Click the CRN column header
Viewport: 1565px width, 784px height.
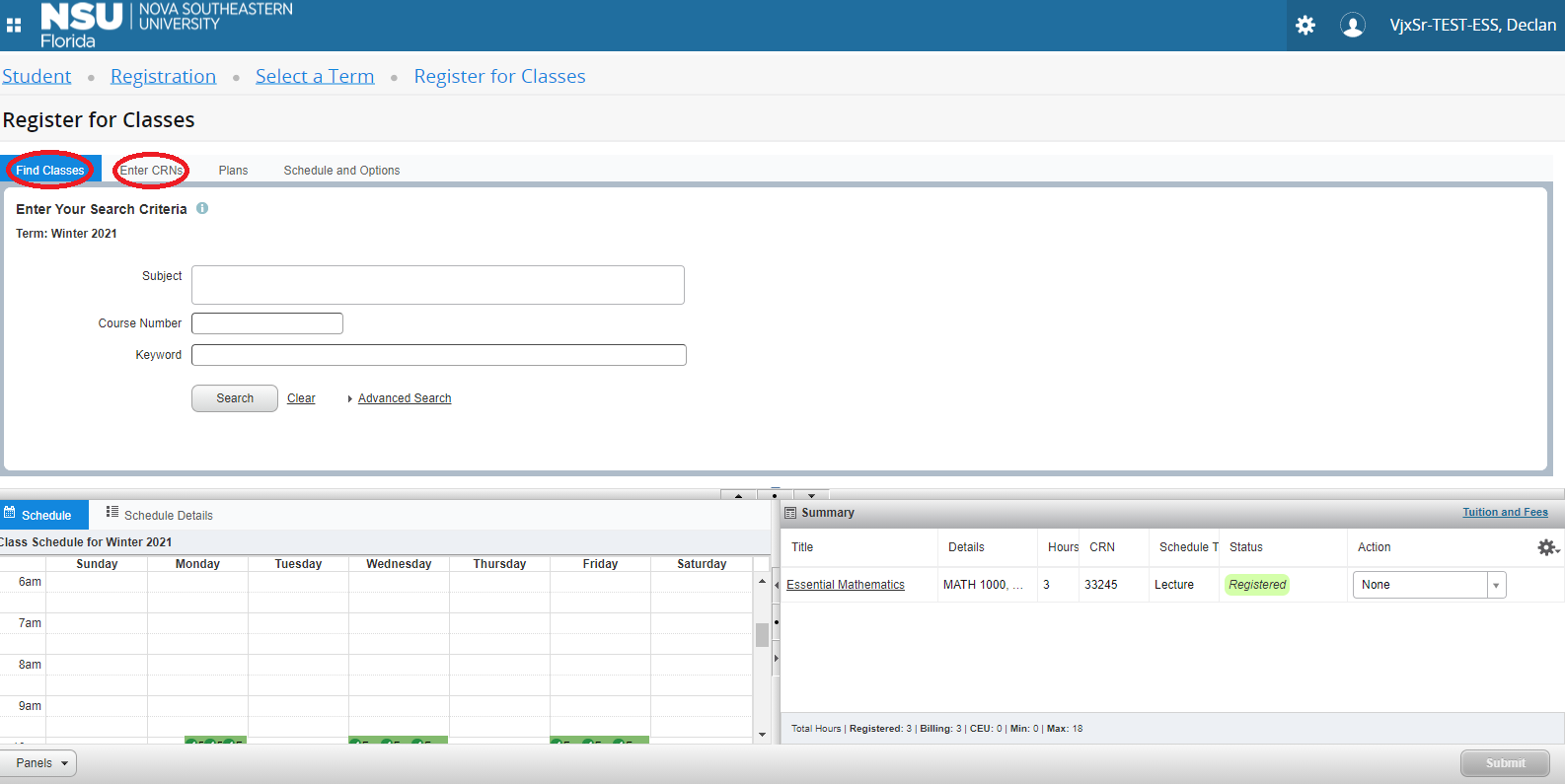pos(1102,547)
